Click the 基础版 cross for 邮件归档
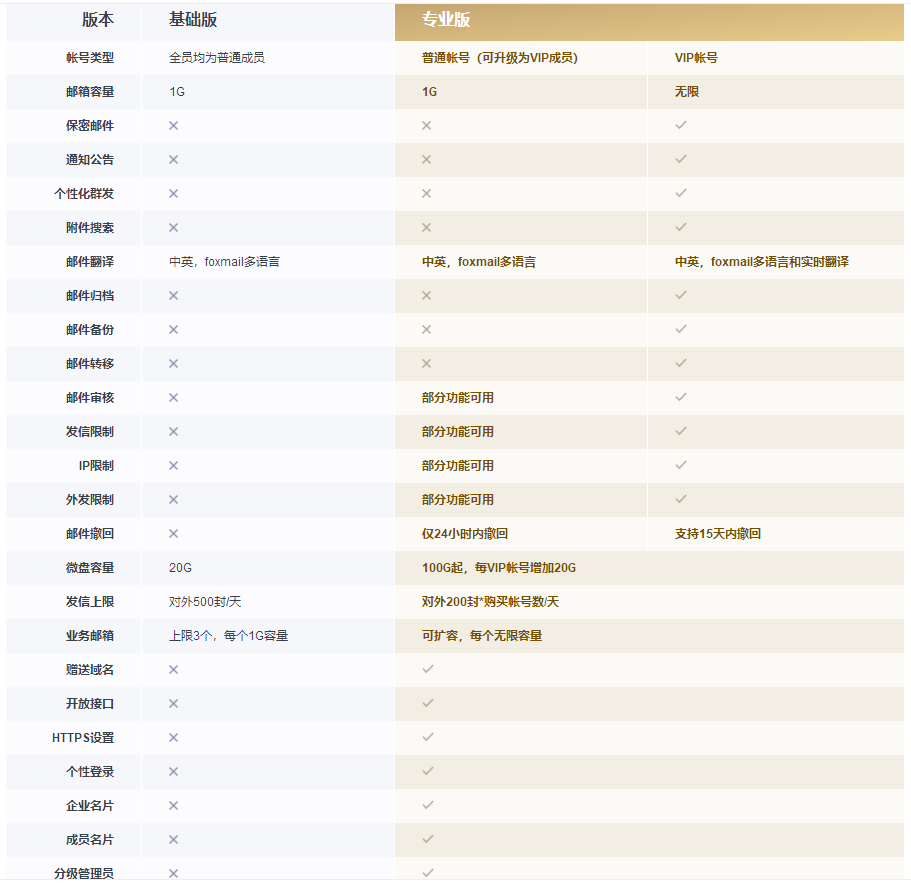The width and height of the screenshot is (911, 884). tap(173, 295)
